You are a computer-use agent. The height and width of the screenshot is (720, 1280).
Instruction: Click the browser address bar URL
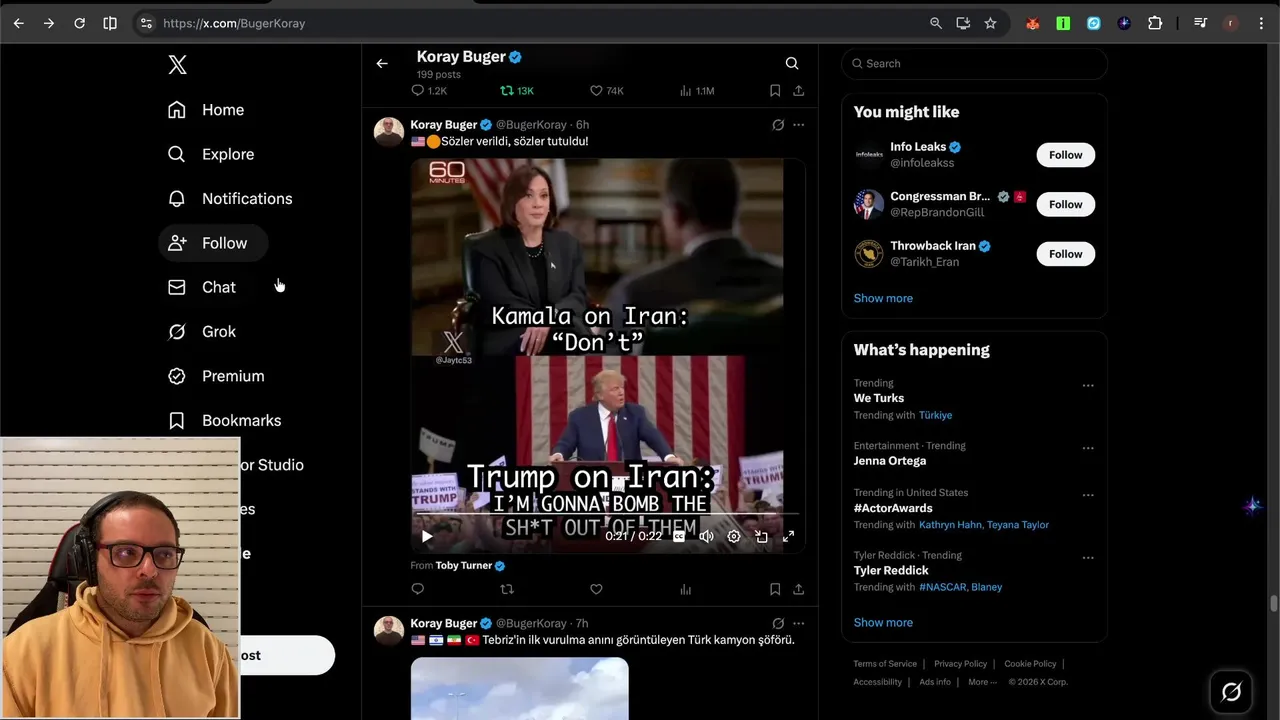tap(234, 23)
